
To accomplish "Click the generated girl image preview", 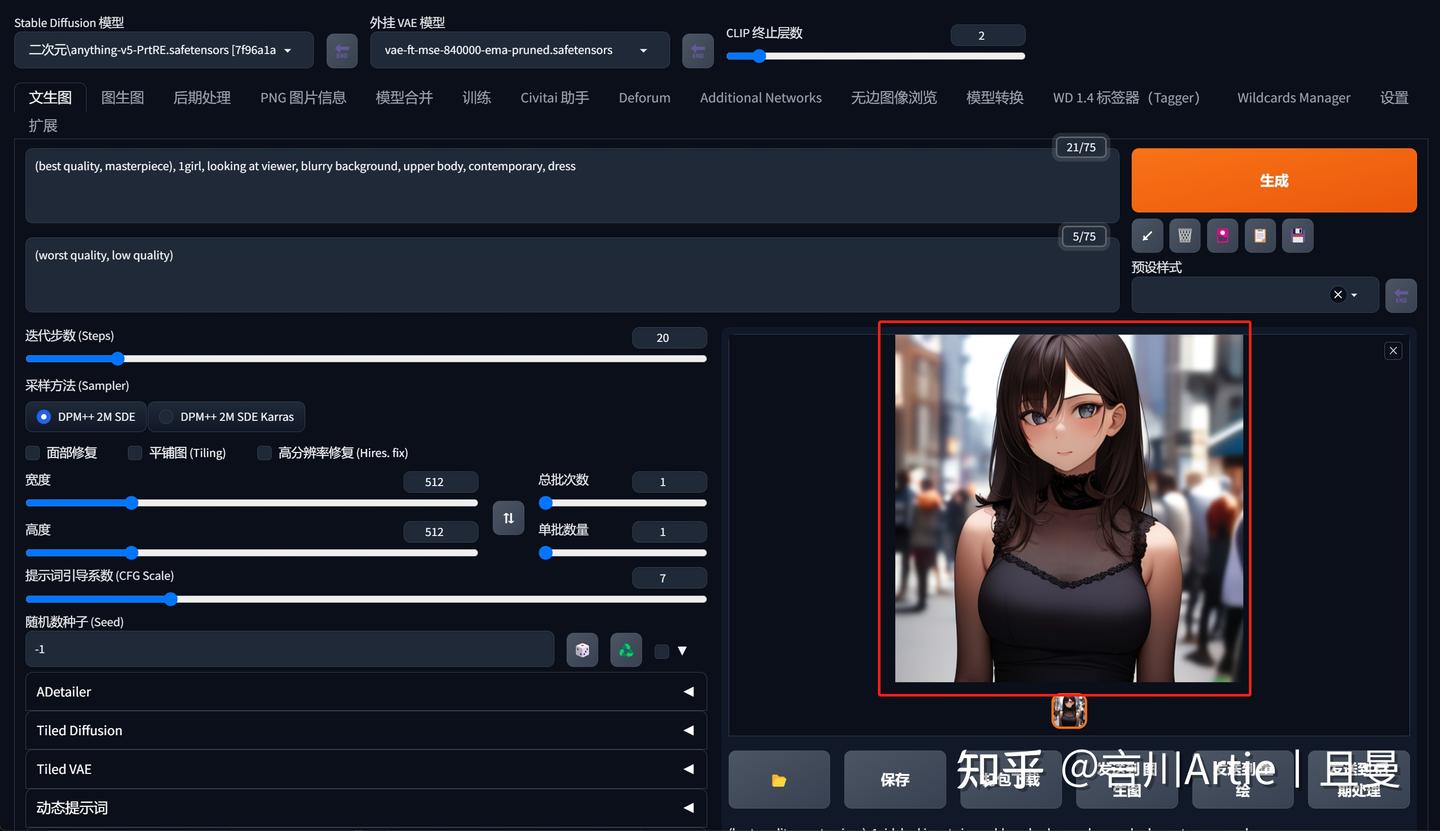I will pos(1069,509).
